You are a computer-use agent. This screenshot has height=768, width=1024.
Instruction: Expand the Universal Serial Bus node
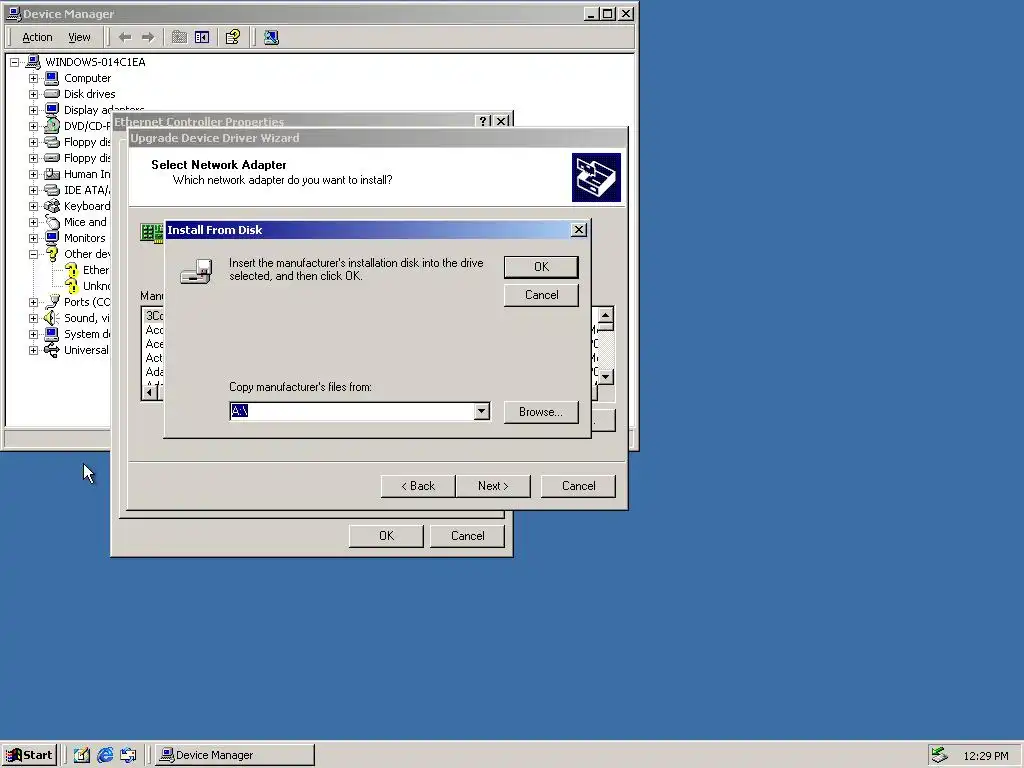click(x=33, y=350)
